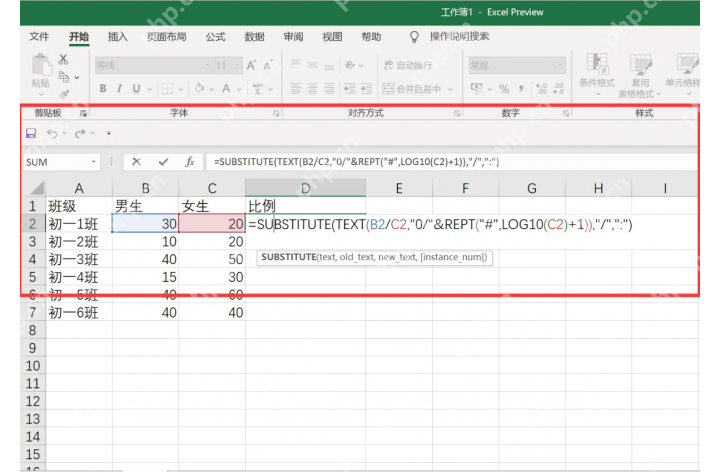Click the Save icon in quick access toolbar
The width and height of the screenshot is (720, 472).
31,133
